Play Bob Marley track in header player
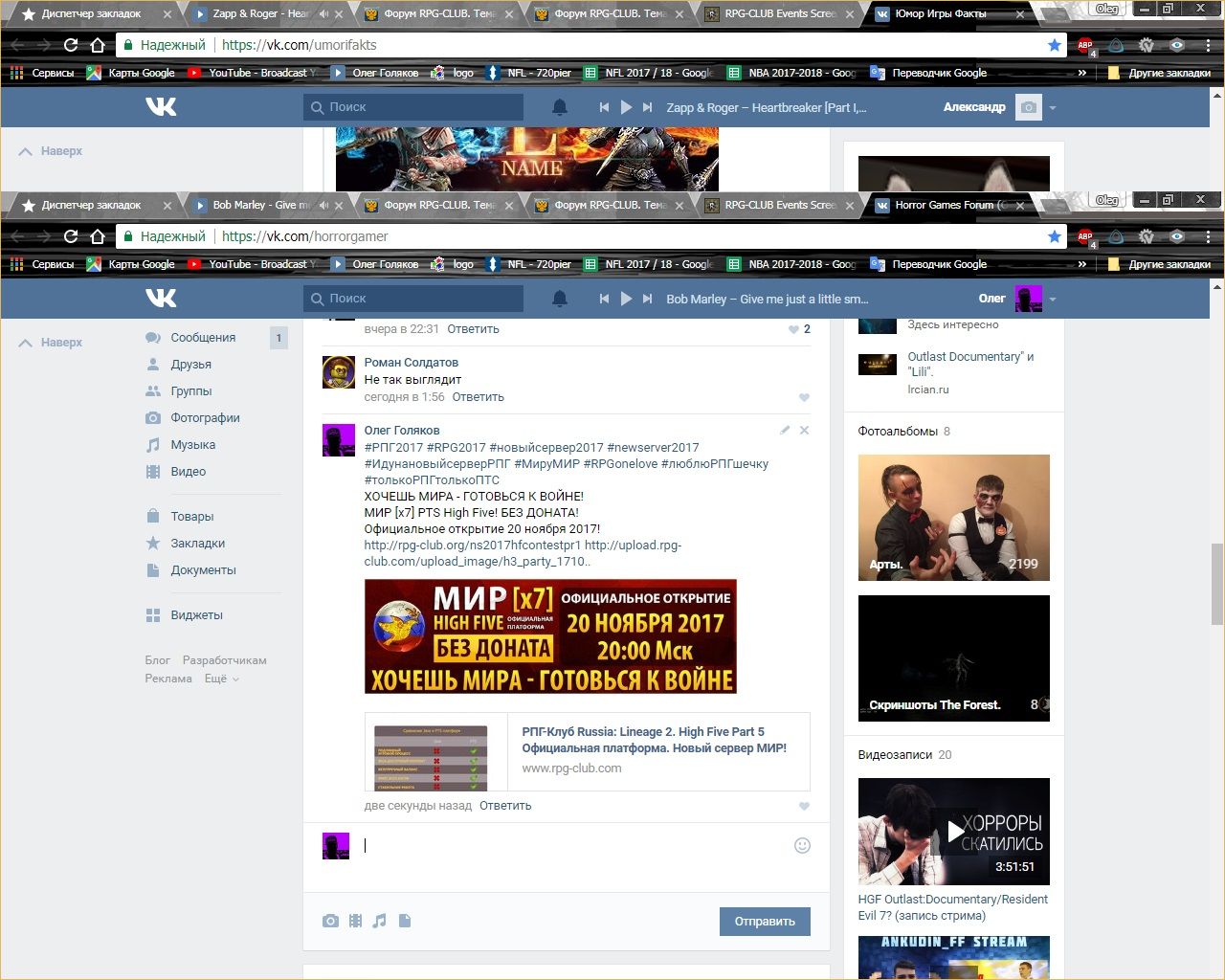 [x=626, y=299]
